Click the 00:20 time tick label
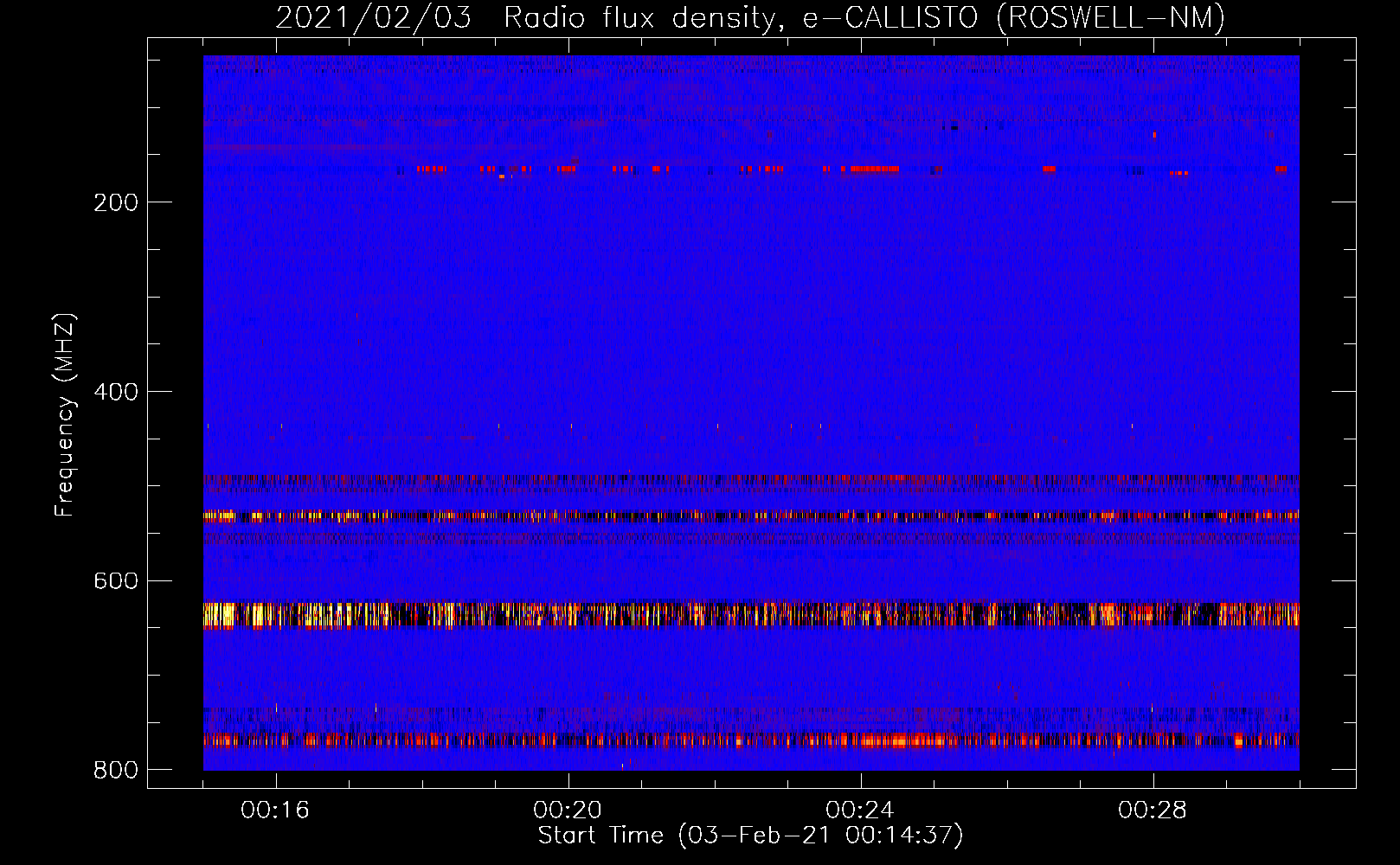The height and width of the screenshot is (865, 1400). click(x=568, y=811)
